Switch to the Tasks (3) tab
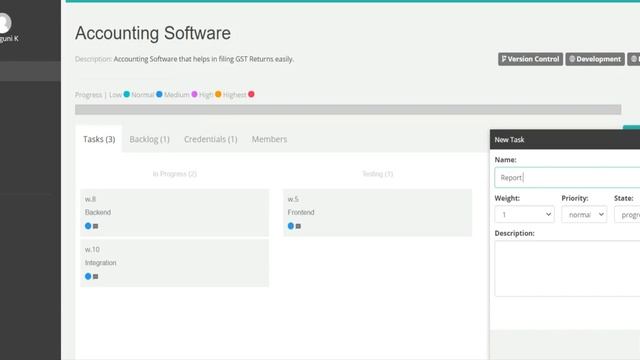 coord(99,139)
